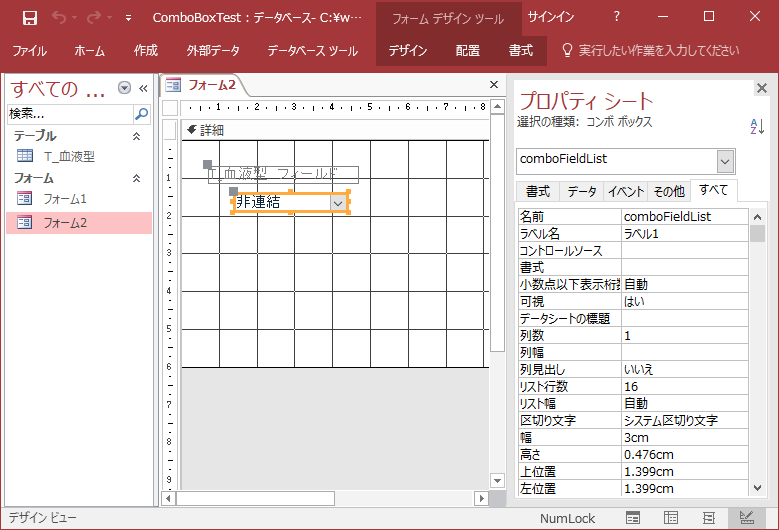The width and height of the screenshot is (779, 530).
Task: Click the move handle of the combo box
Action: [x=234, y=191]
